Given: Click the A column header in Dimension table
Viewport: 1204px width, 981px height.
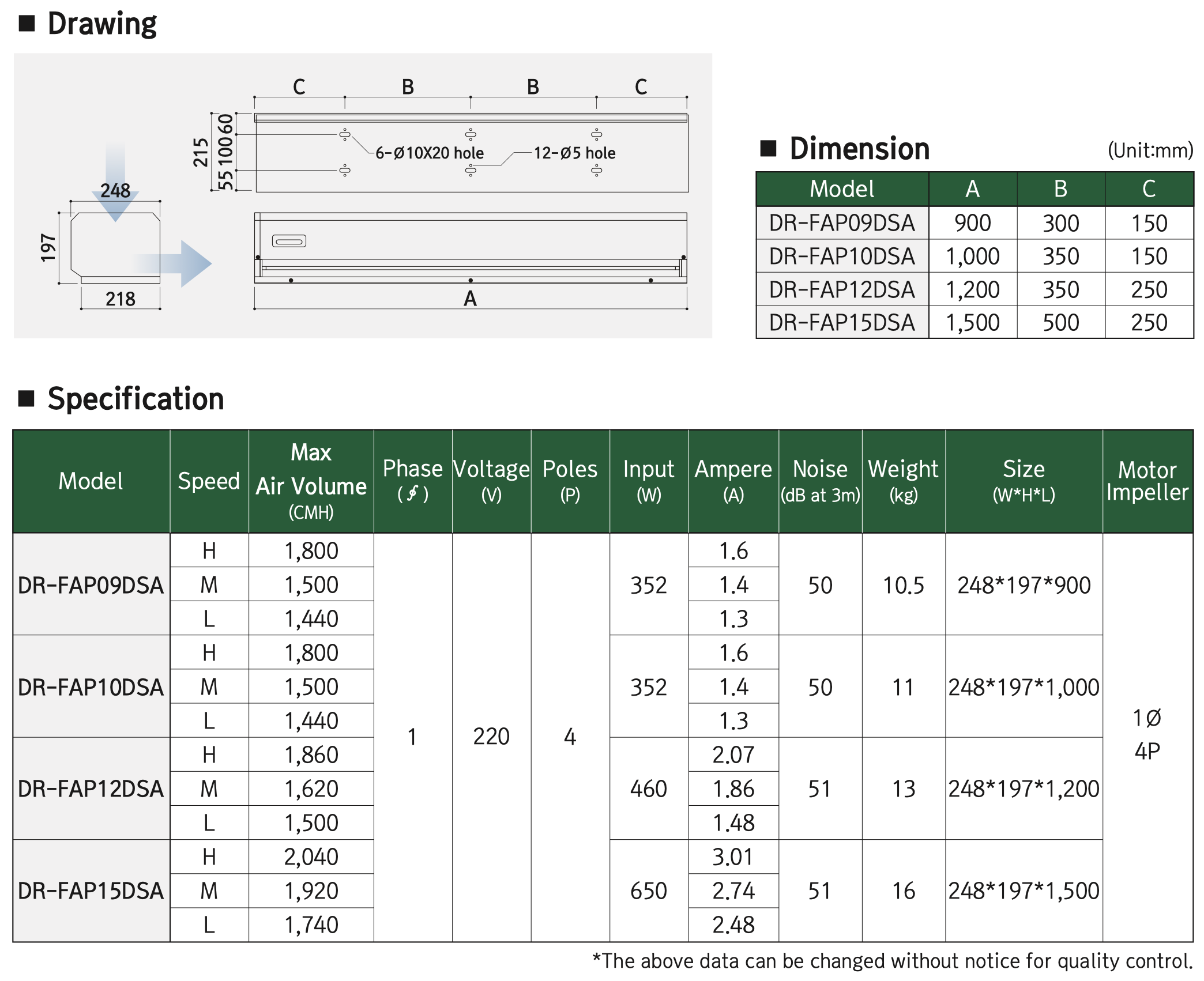Looking at the screenshot, I should (973, 189).
